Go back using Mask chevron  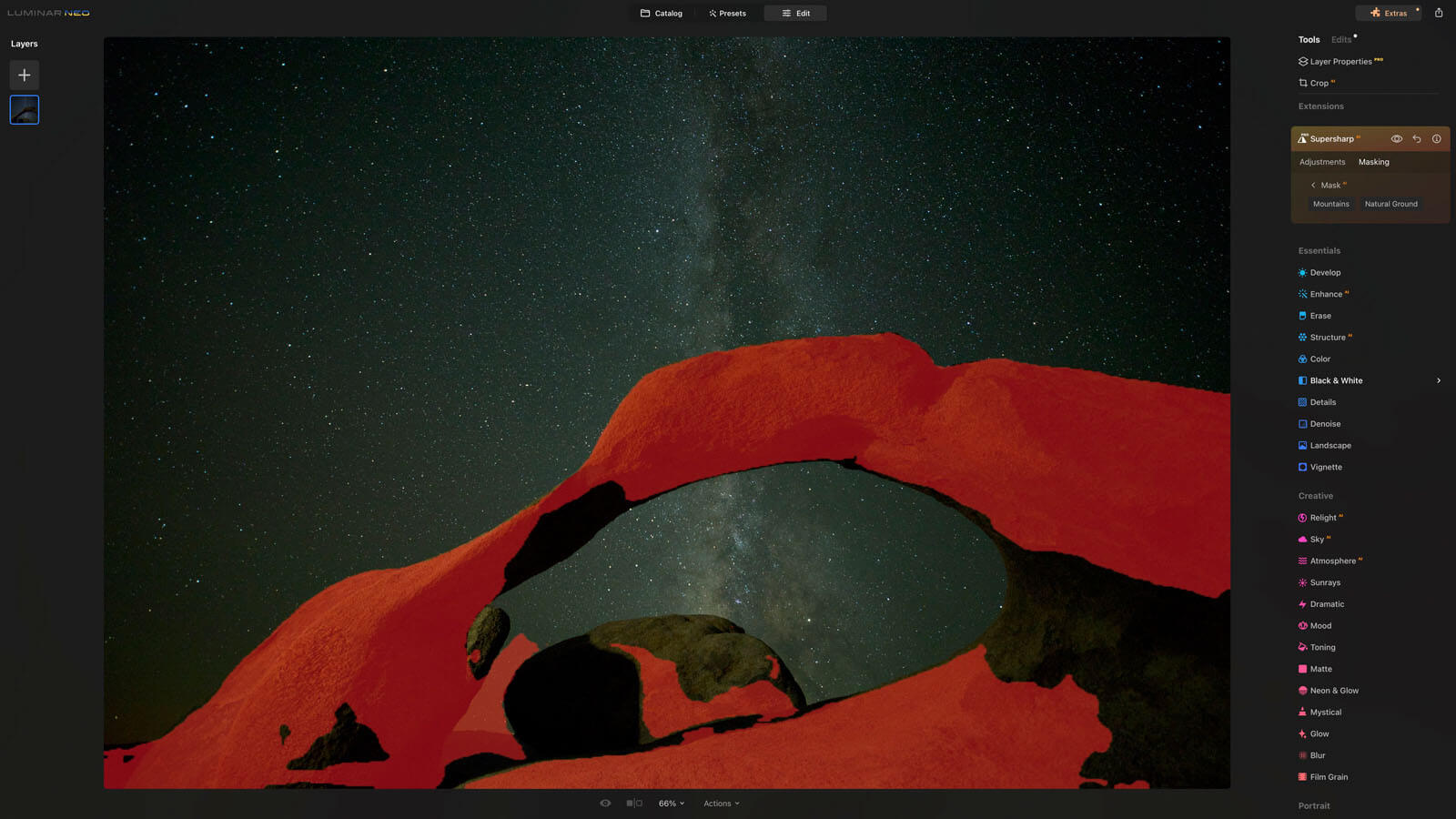pos(1313,186)
